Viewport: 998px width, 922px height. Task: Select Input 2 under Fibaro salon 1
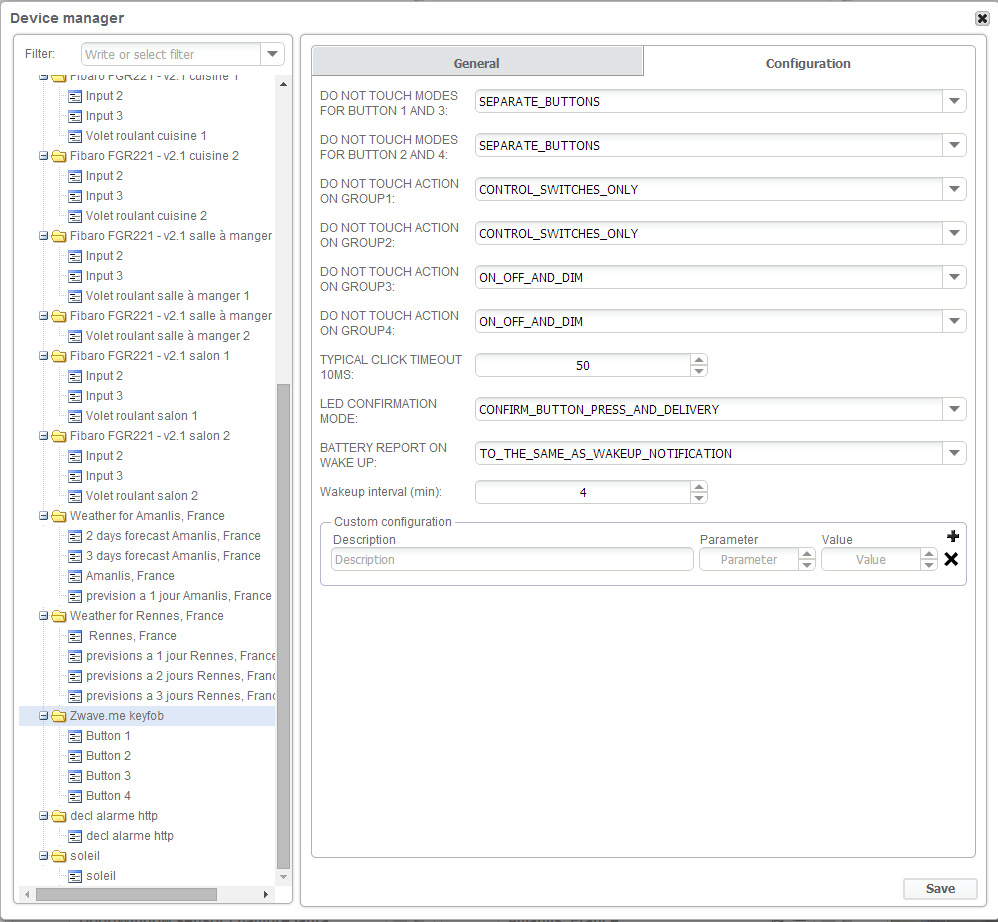[104, 376]
